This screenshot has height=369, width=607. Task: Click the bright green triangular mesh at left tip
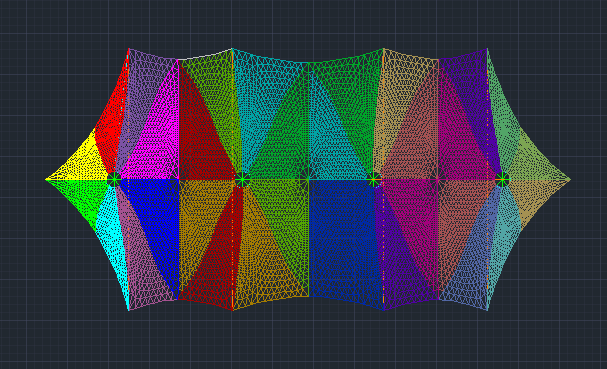point(79,196)
